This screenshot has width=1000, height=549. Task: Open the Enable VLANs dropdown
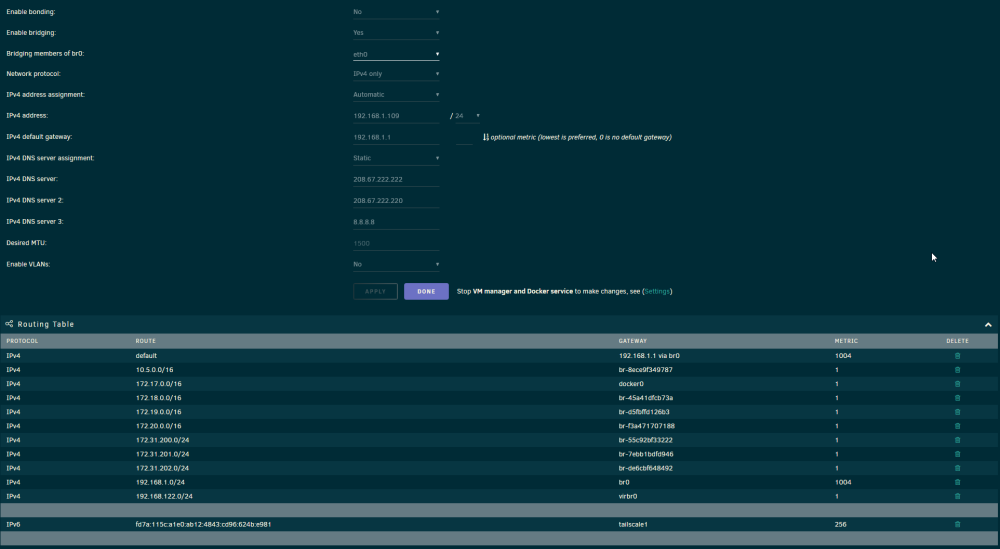[x=396, y=264]
